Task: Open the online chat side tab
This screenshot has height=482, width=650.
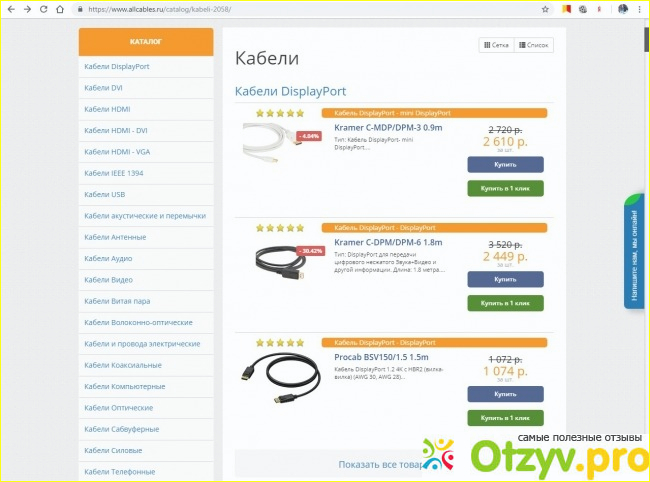Action: (x=633, y=252)
